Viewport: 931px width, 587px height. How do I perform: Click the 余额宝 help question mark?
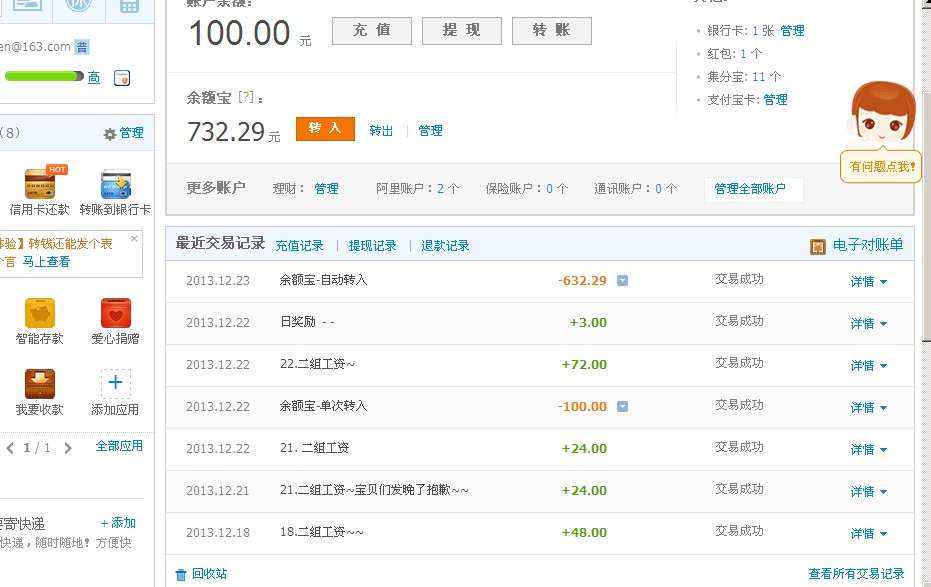pyautogui.click(x=243, y=97)
